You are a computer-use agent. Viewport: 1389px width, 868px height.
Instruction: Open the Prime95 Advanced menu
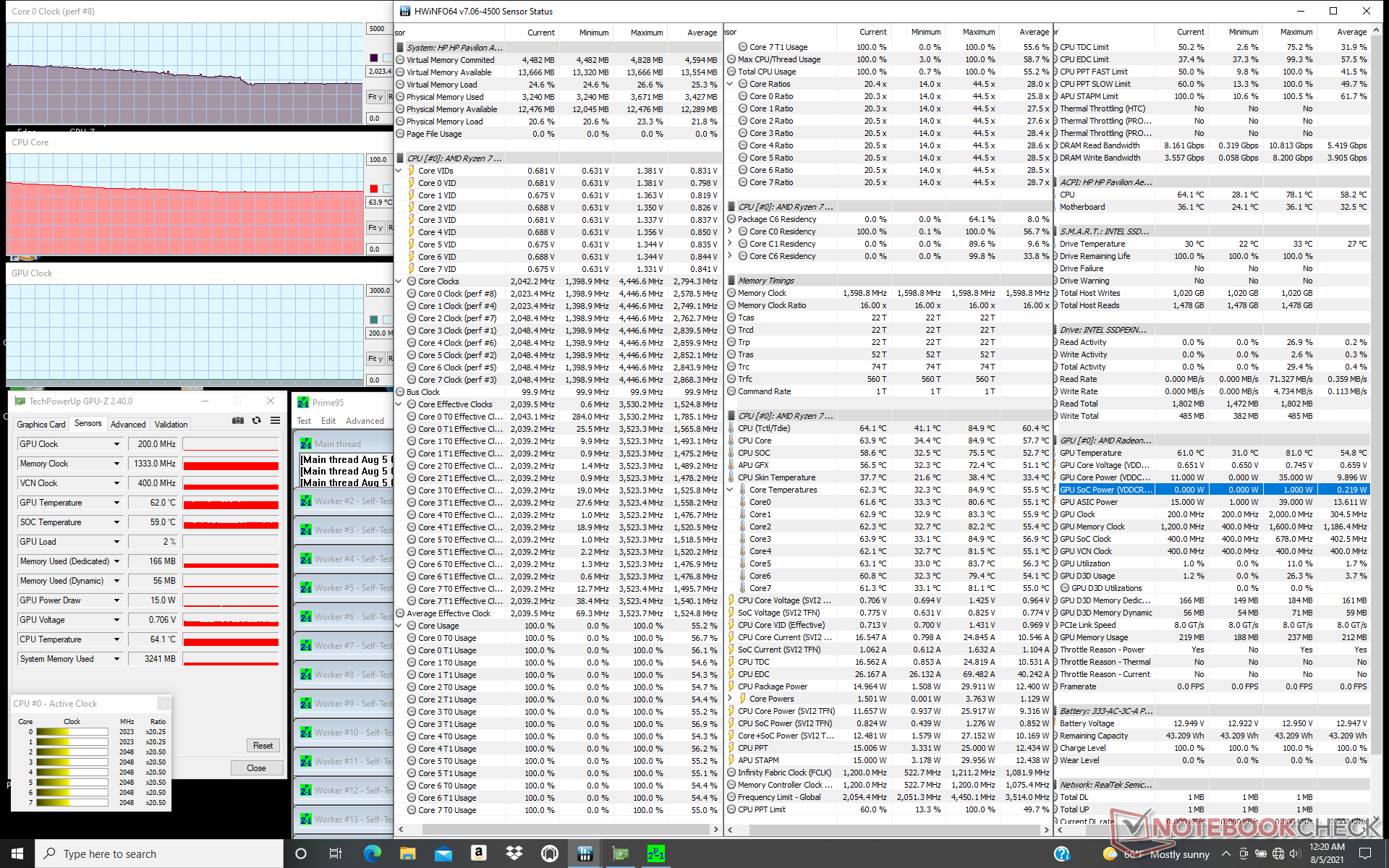(365, 421)
